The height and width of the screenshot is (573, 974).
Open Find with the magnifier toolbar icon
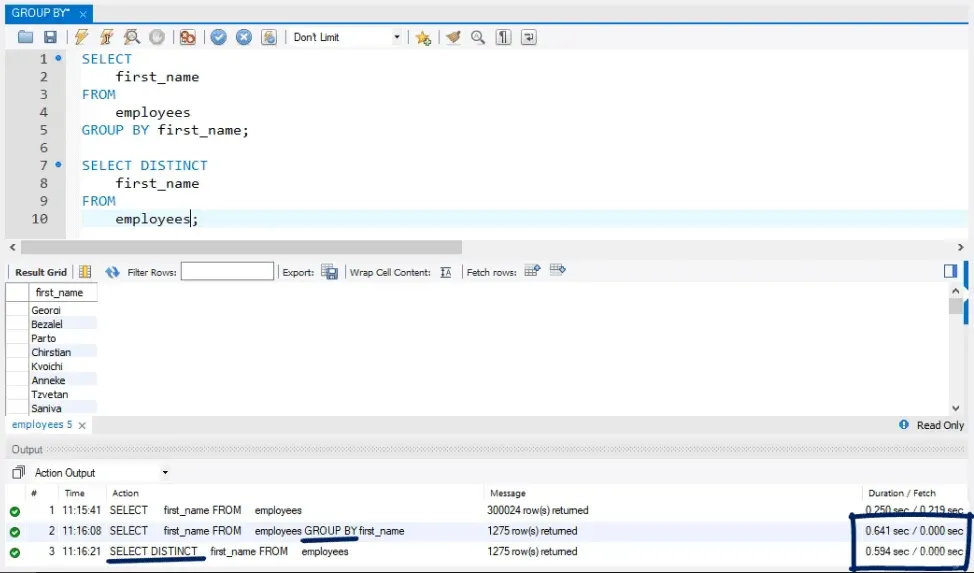(x=478, y=37)
